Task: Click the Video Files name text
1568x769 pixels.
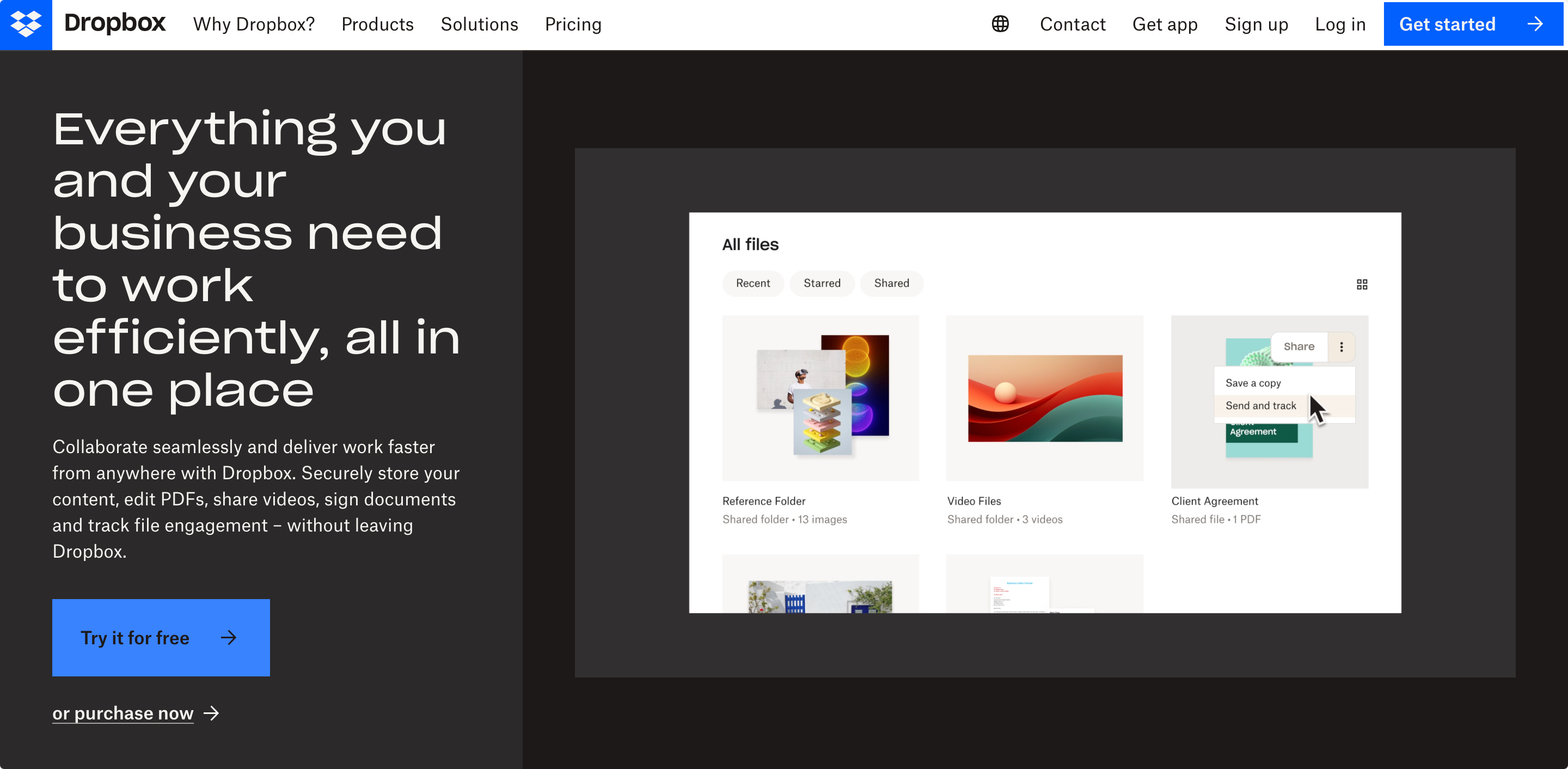Action: pos(973,501)
